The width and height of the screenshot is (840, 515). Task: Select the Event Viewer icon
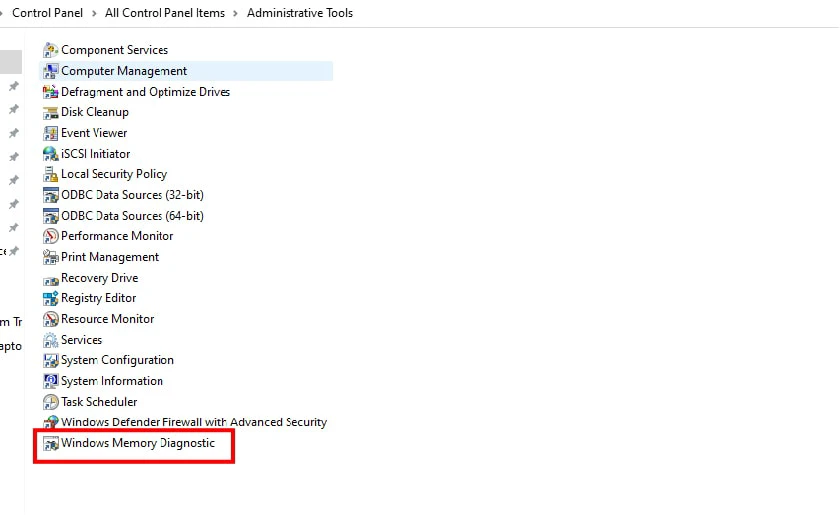[50, 133]
